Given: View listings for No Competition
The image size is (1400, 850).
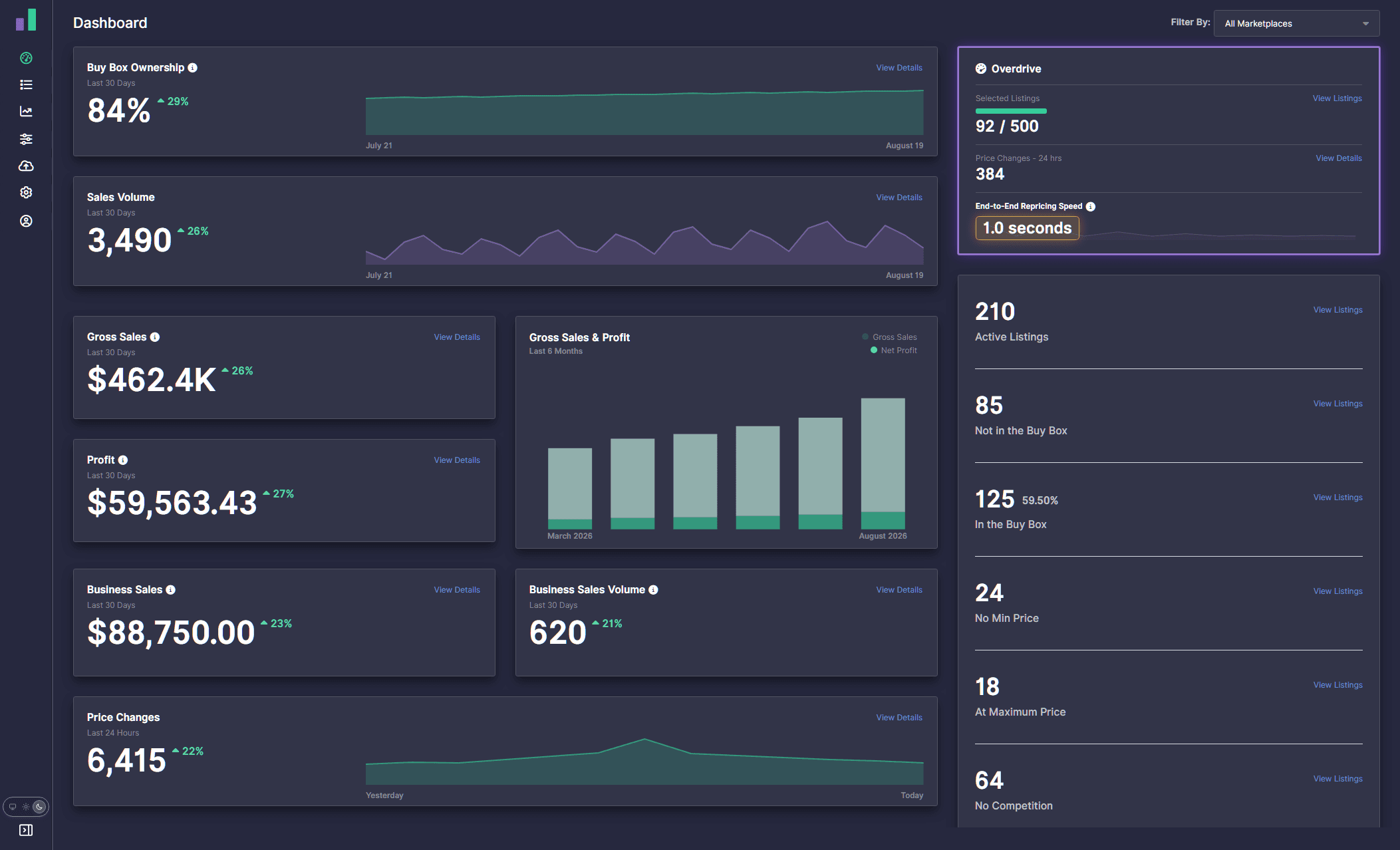Looking at the screenshot, I should 1337,779.
